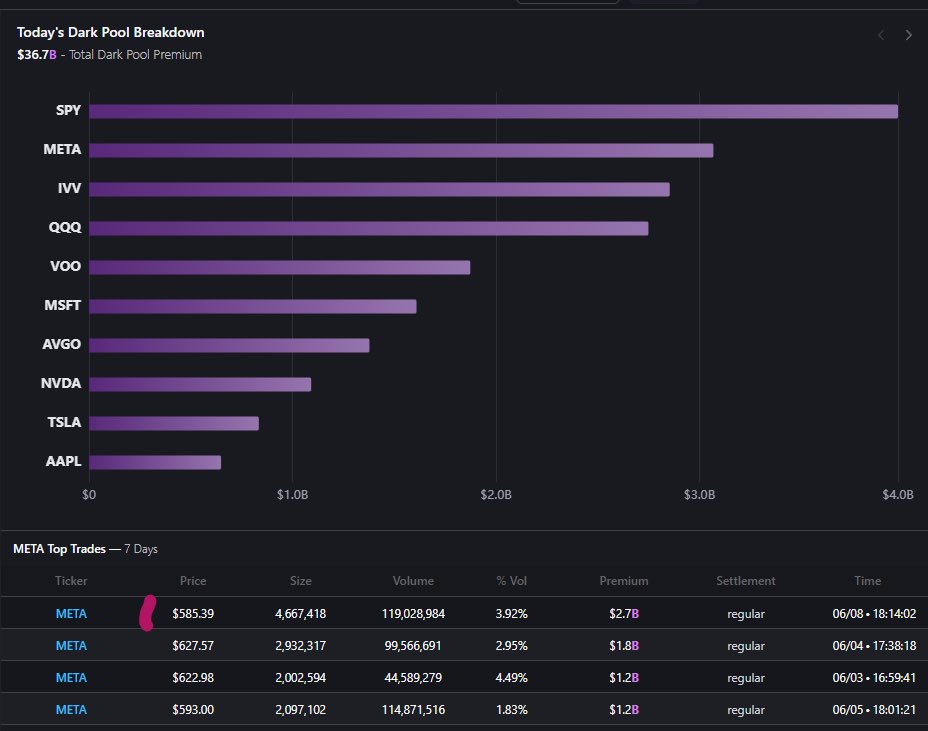Click the $622.98 price cell
Viewport: 928px width, 731px height.
click(193, 678)
